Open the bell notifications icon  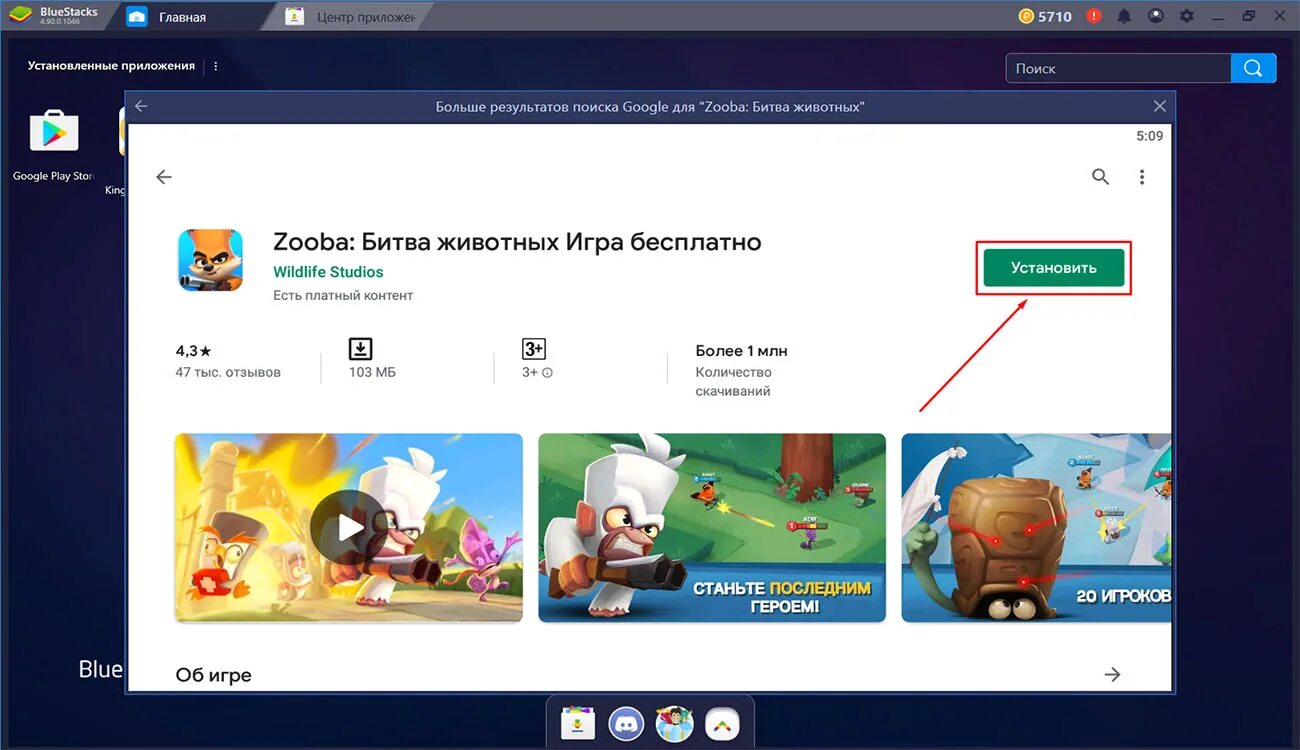1124,16
